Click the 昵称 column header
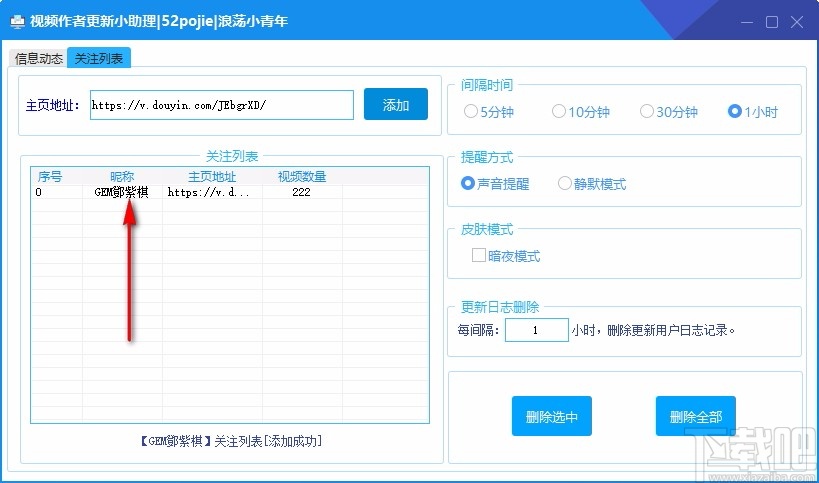This screenshot has height=483, width=819. click(122, 176)
